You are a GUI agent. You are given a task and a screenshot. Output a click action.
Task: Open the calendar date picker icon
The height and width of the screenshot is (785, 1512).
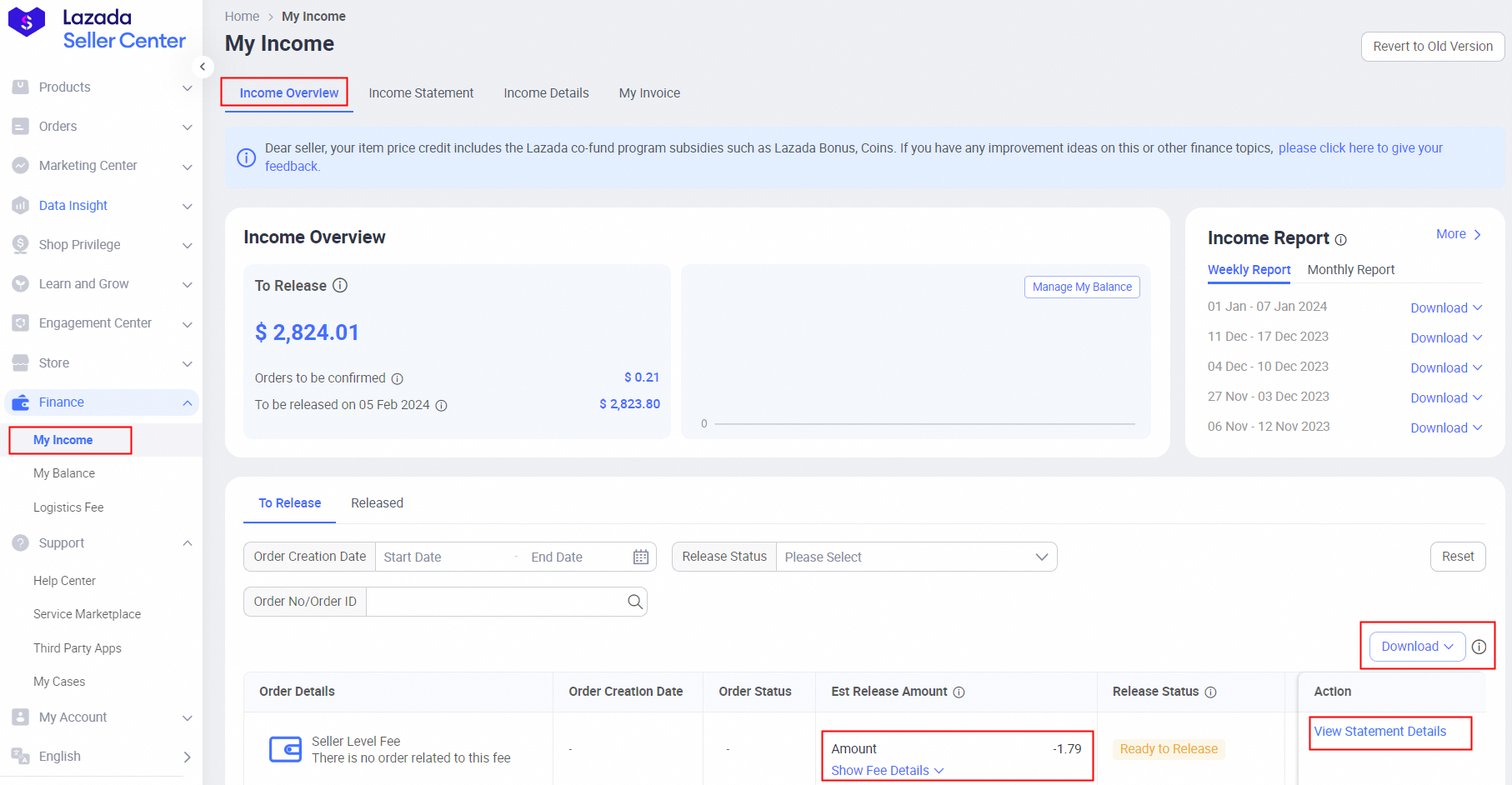tap(640, 557)
